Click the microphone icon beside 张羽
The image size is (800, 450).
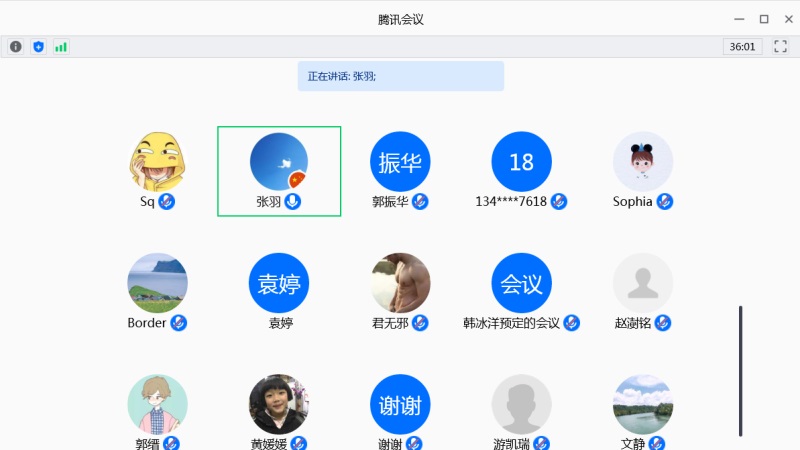tap(292, 202)
